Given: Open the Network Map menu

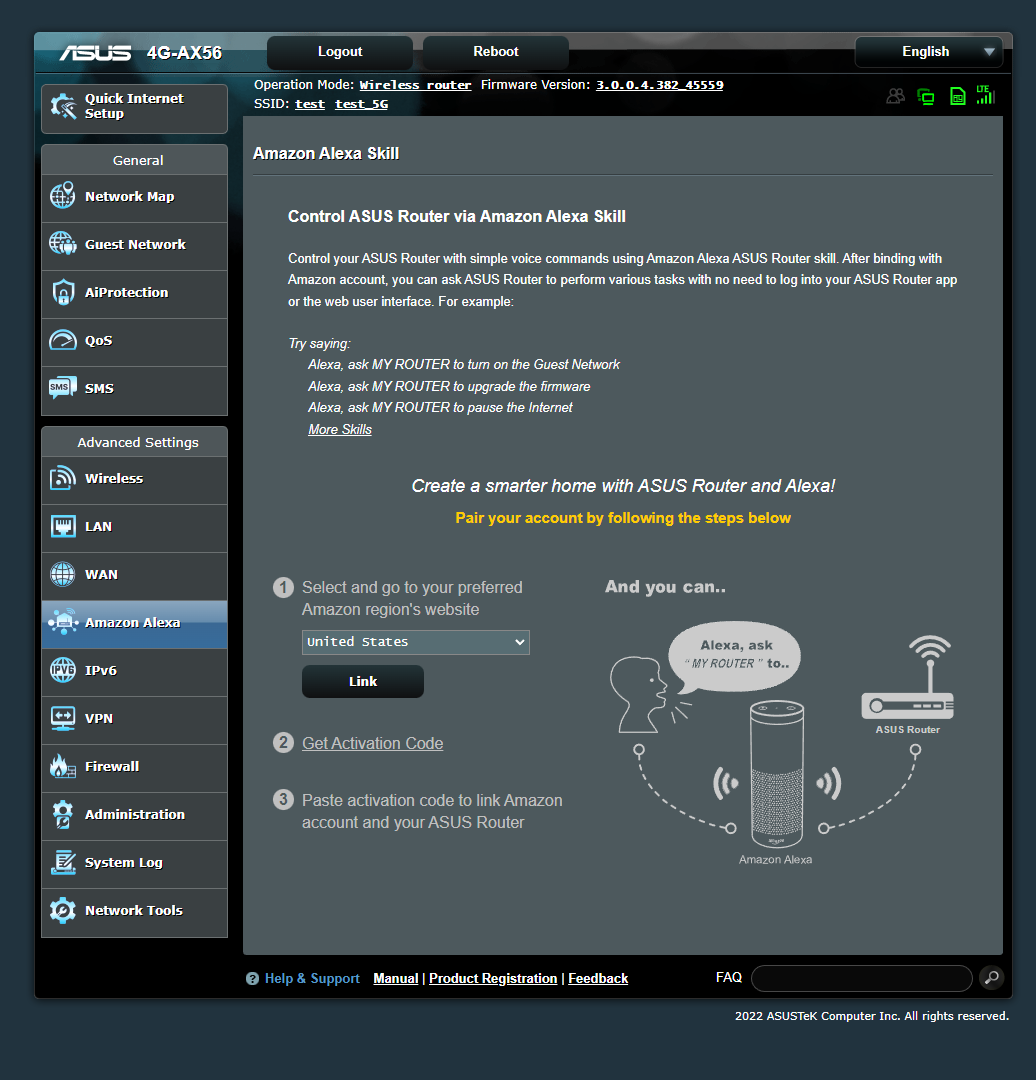Looking at the screenshot, I should [x=134, y=196].
